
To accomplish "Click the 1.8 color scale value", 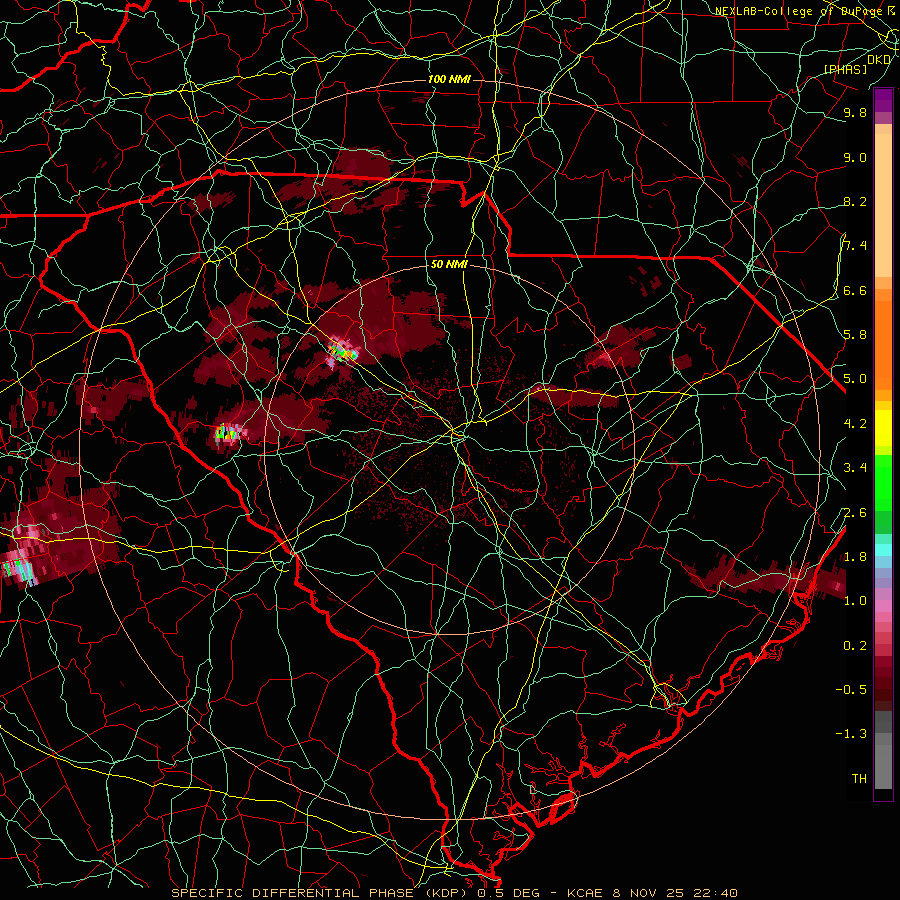I will point(855,557).
